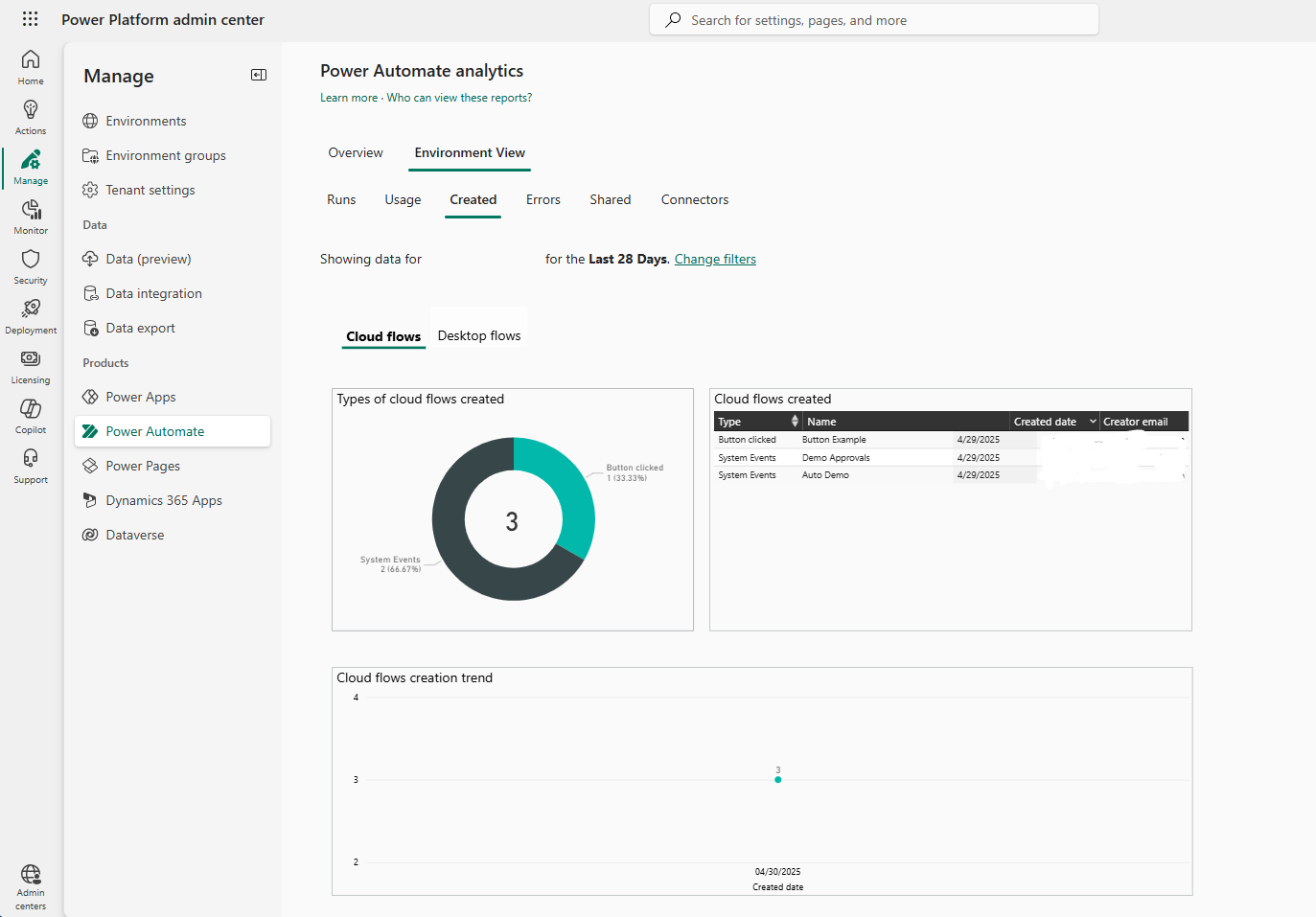The width and height of the screenshot is (1316, 917).
Task: Open the Learn more link
Action: [x=349, y=97]
